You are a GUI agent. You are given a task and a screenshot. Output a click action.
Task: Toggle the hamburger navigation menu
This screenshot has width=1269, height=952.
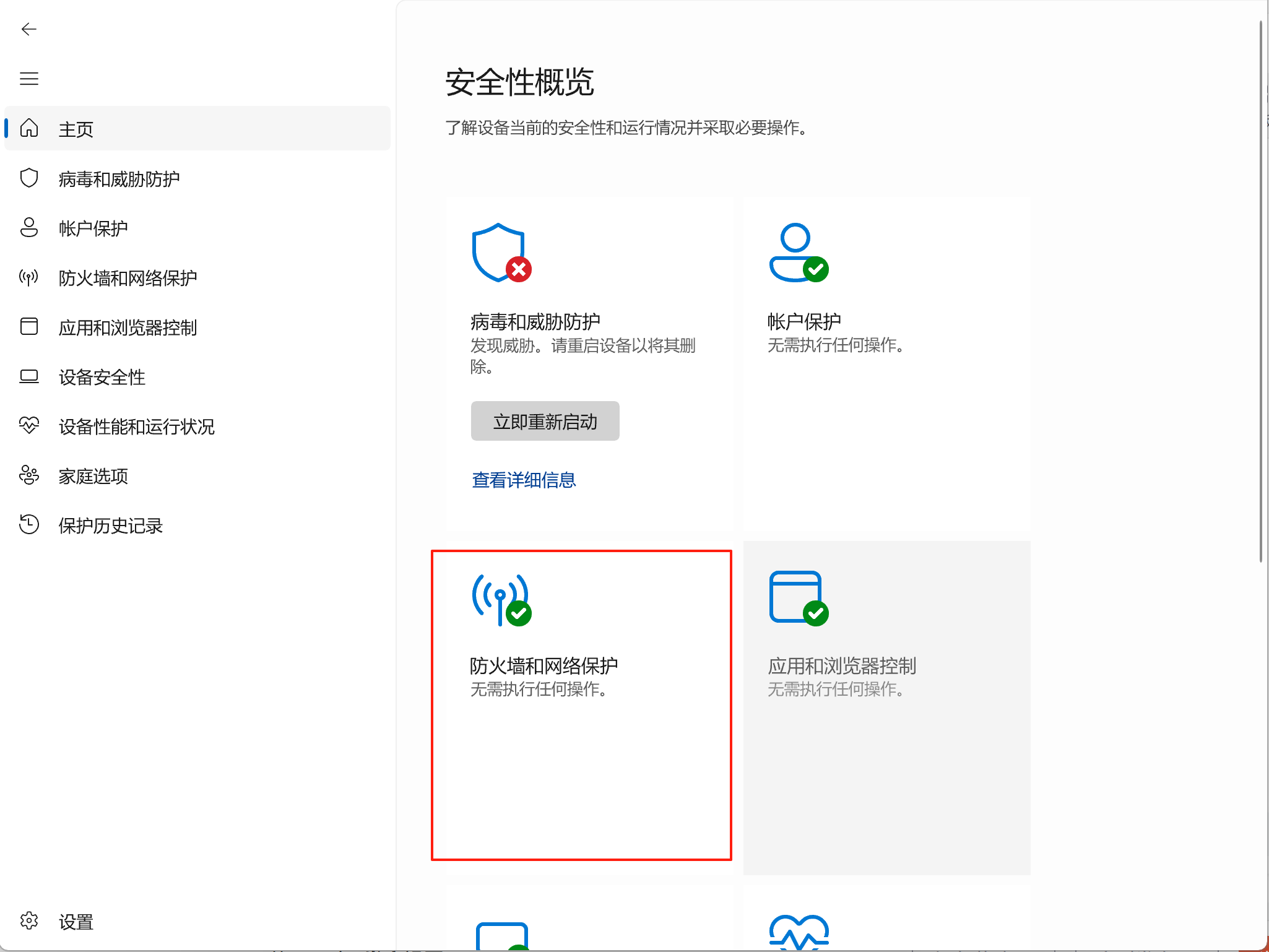pyautogui.click(x=29, y=79)
